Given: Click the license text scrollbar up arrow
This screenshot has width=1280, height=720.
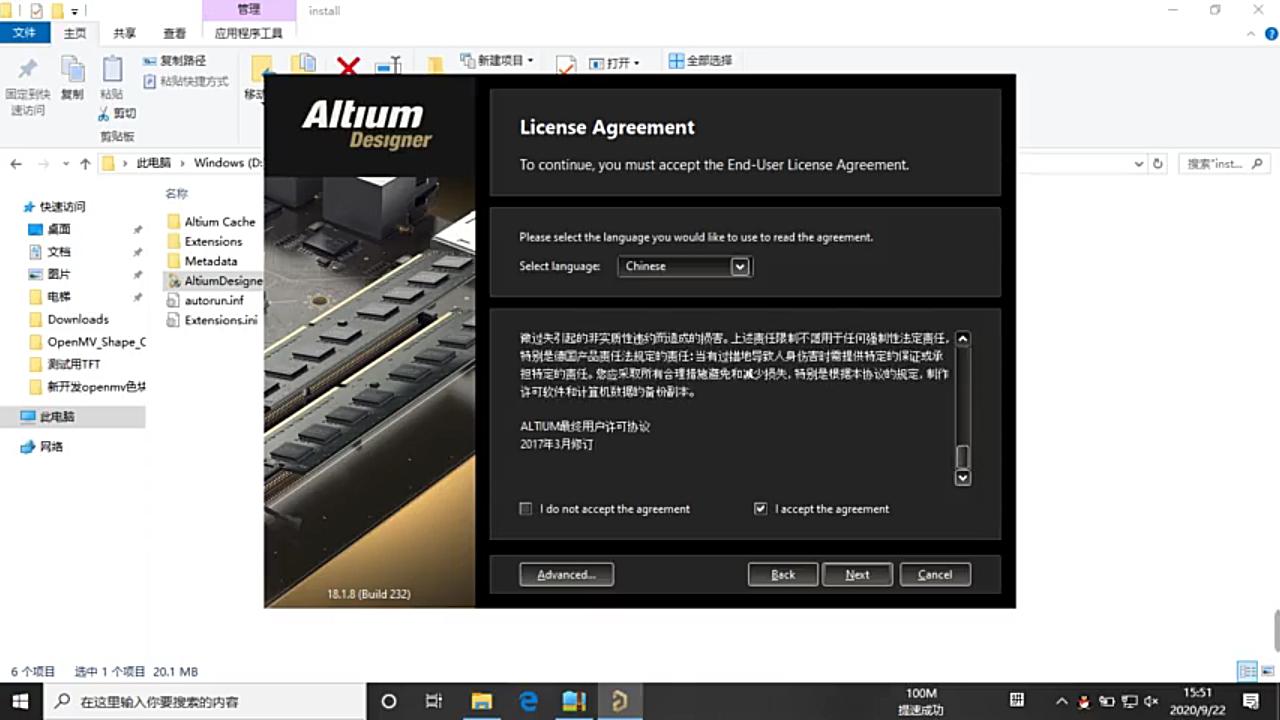Looking at the screenshot, I should [963, 339].
